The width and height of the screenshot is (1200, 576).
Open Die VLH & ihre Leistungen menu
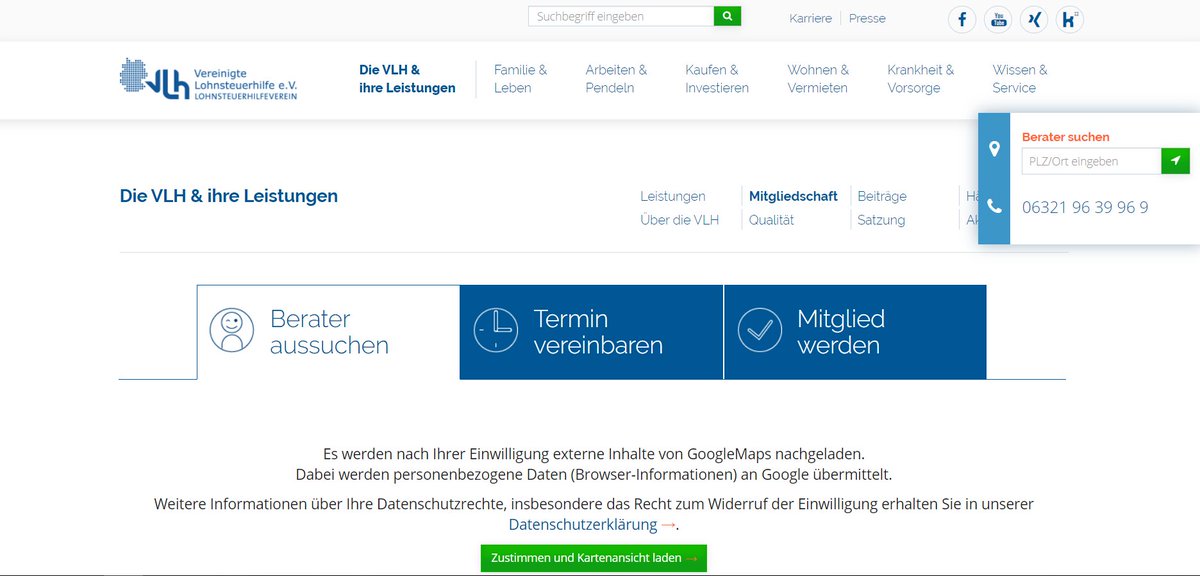tap(407, 79)
